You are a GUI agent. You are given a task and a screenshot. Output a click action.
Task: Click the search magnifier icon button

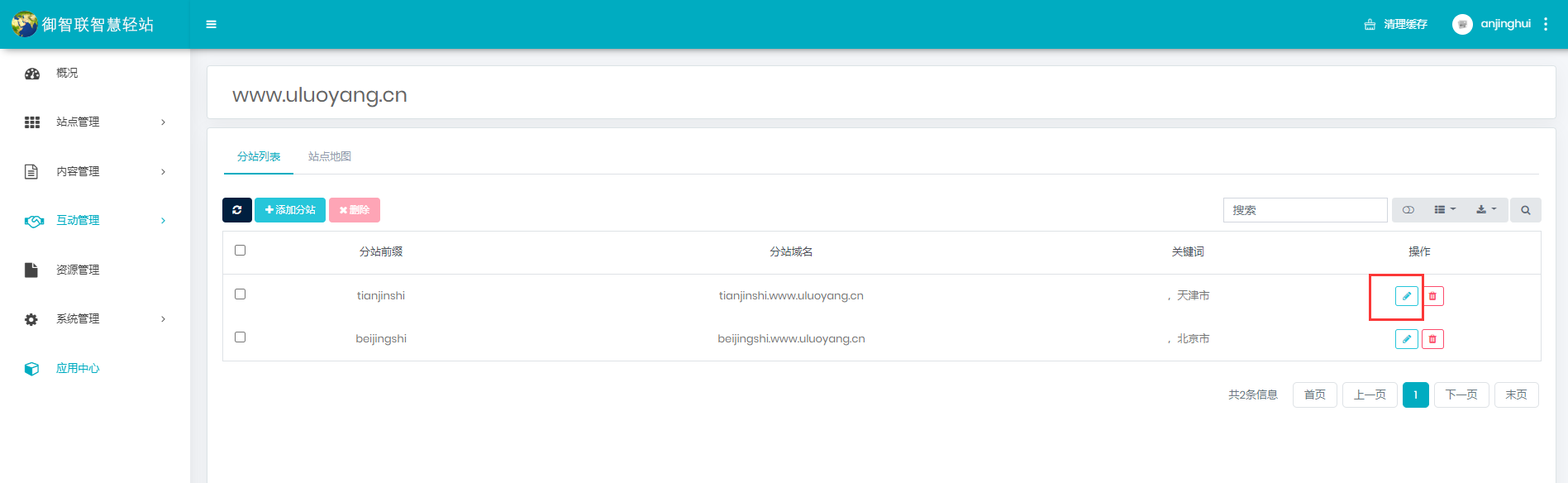1525,210
